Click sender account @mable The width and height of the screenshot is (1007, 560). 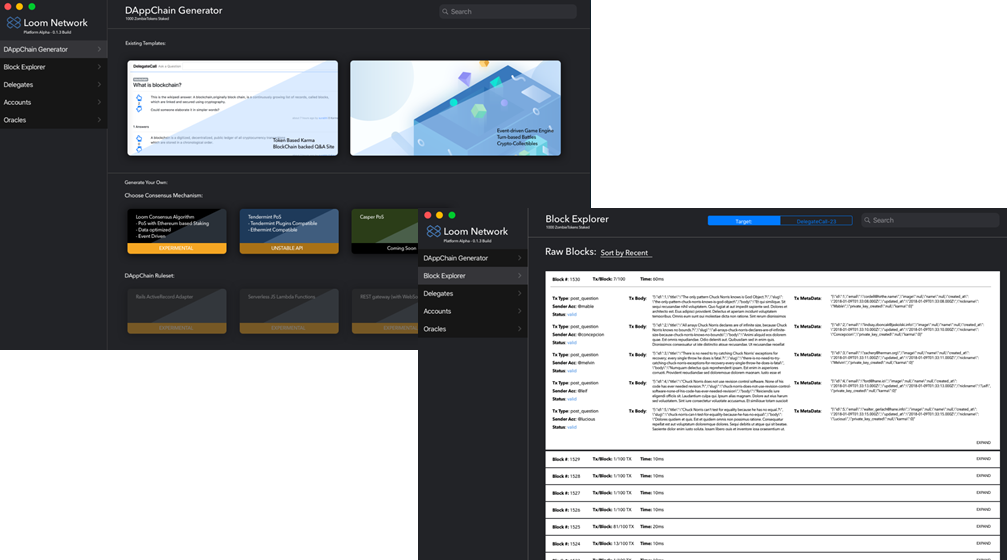tap(586, 306)
